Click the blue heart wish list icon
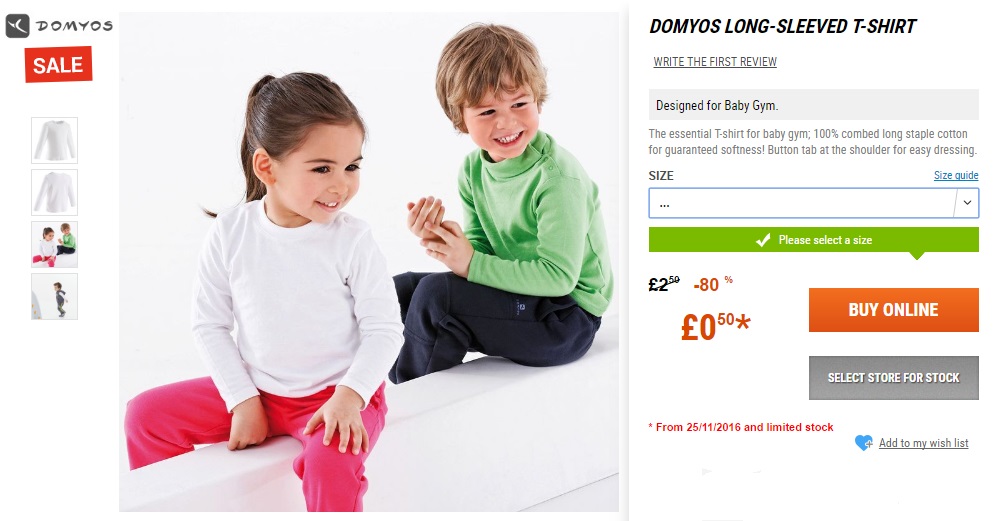999x521 pixels. point(863,442)
